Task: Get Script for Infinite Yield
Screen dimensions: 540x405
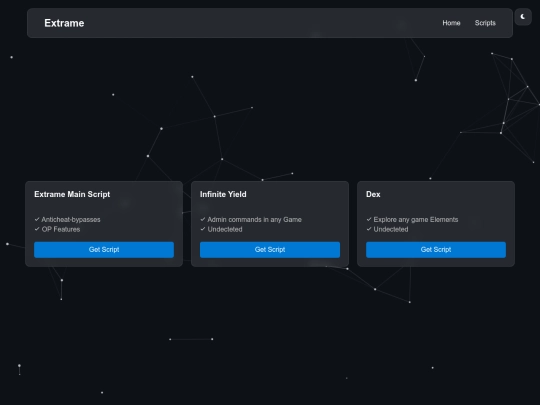Action: coord(270,250)
